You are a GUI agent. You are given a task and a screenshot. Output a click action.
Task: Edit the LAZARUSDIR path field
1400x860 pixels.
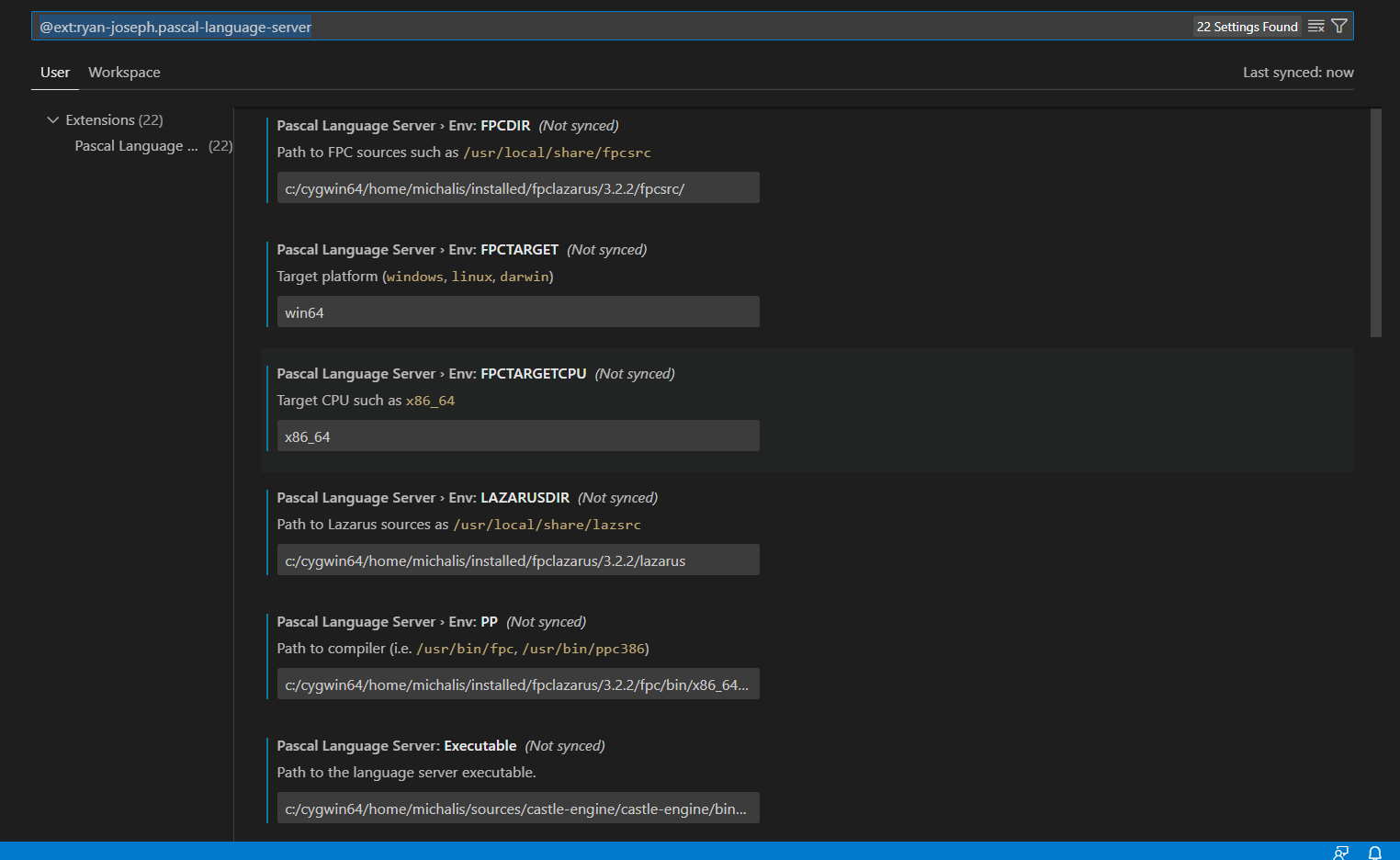coord(518,560)
